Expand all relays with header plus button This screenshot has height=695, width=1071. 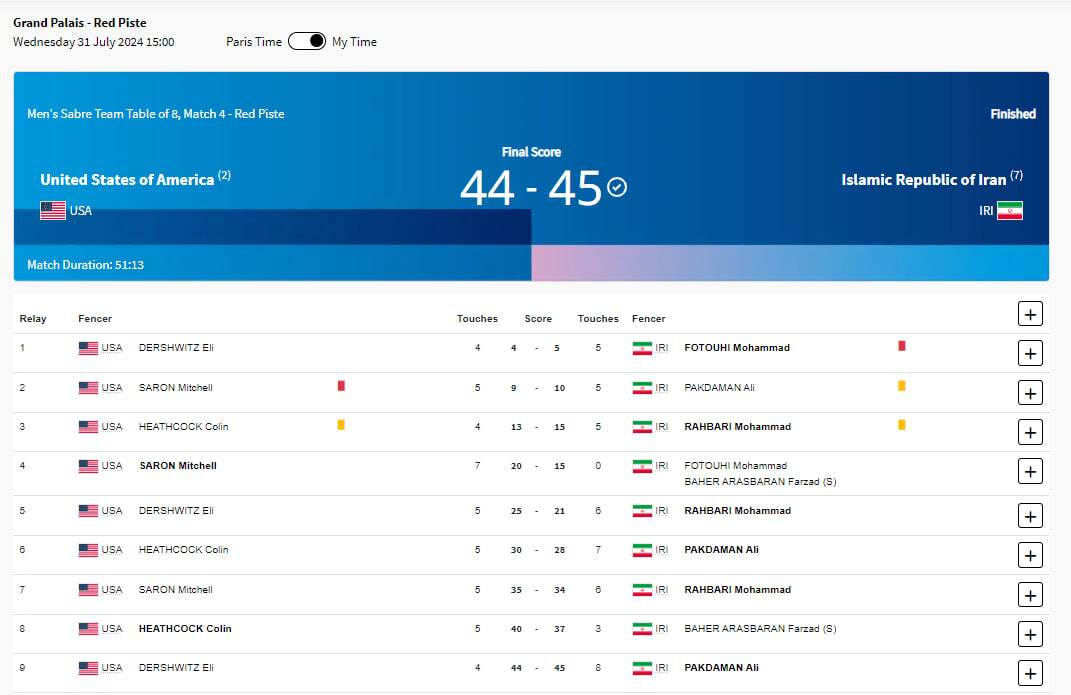pos(1030,314)
